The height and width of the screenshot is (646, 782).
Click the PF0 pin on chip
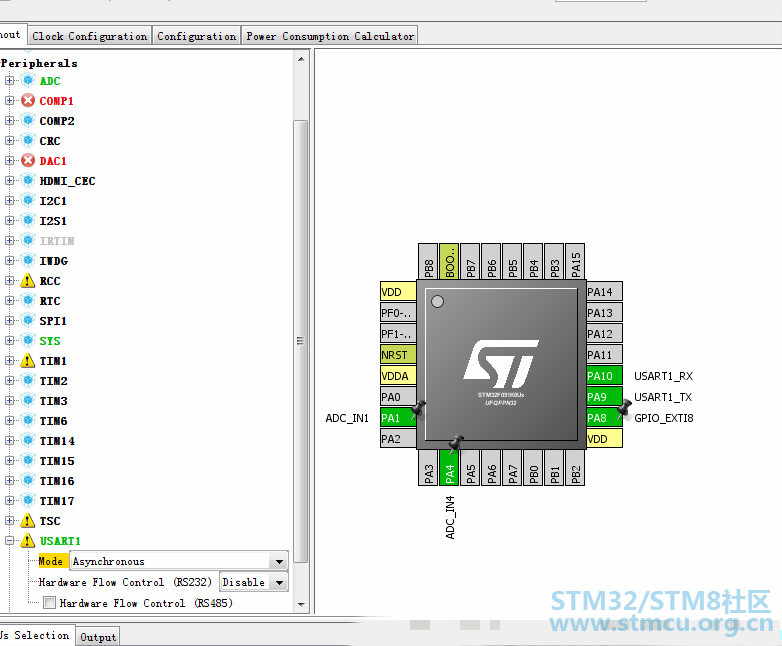tap(397, 313)
